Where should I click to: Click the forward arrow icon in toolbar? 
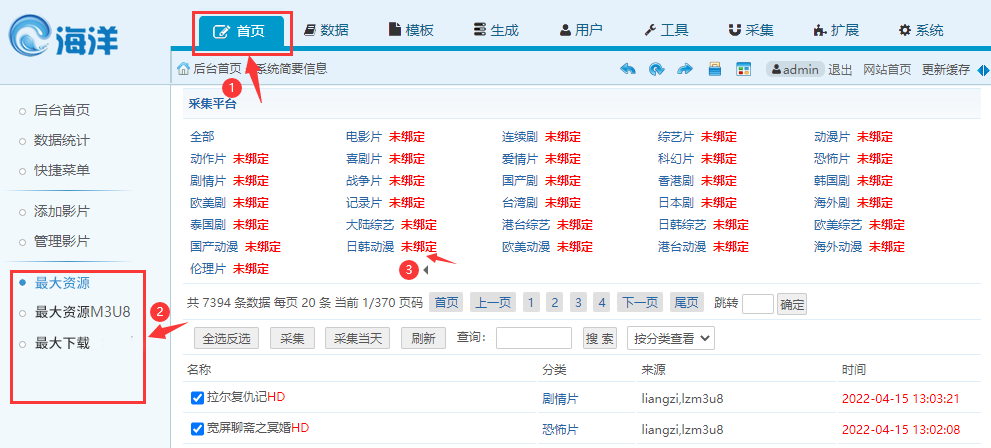[x=685, y=69]
